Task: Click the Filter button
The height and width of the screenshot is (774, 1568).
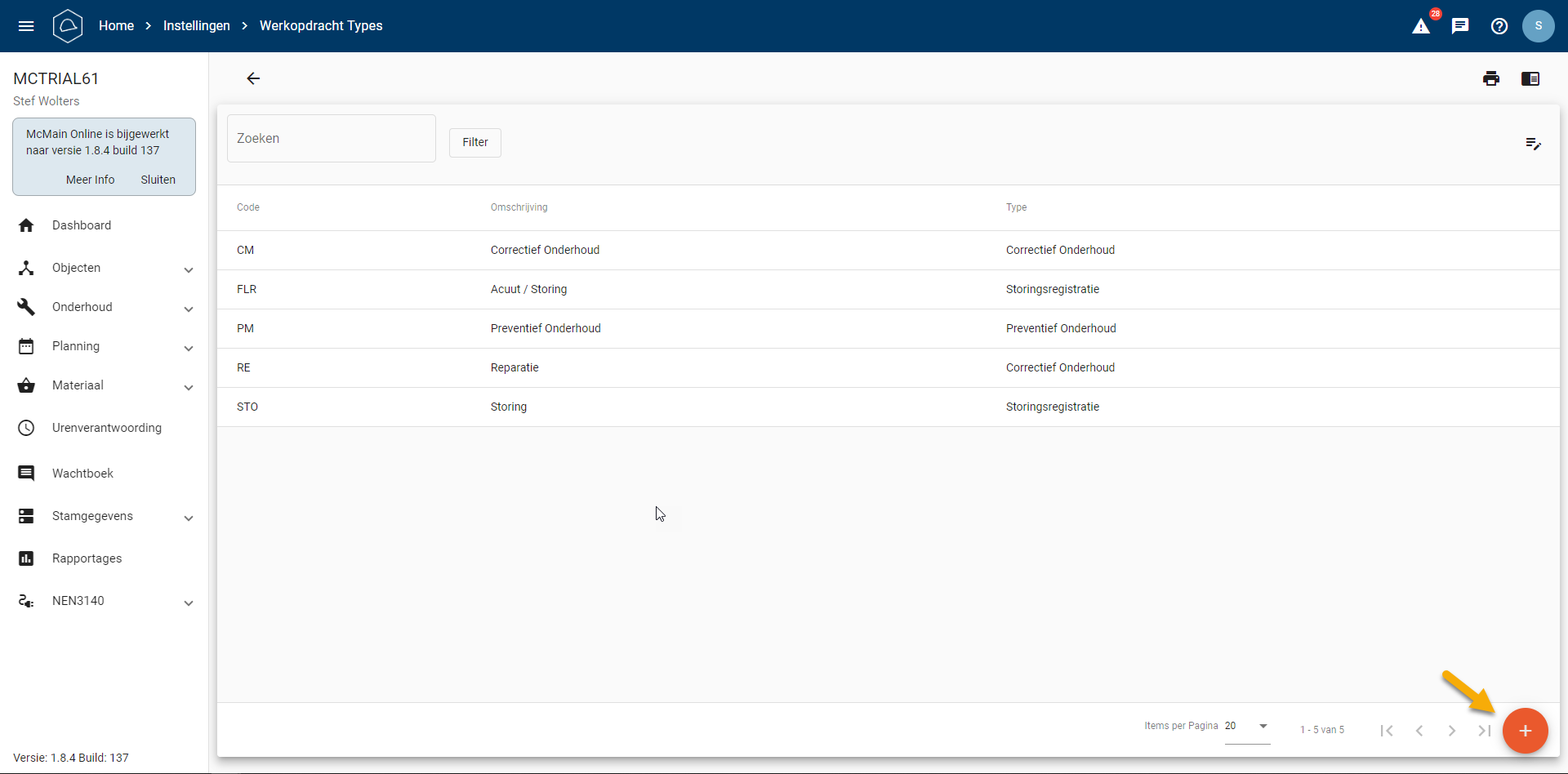Action: [x=475, y=142]
